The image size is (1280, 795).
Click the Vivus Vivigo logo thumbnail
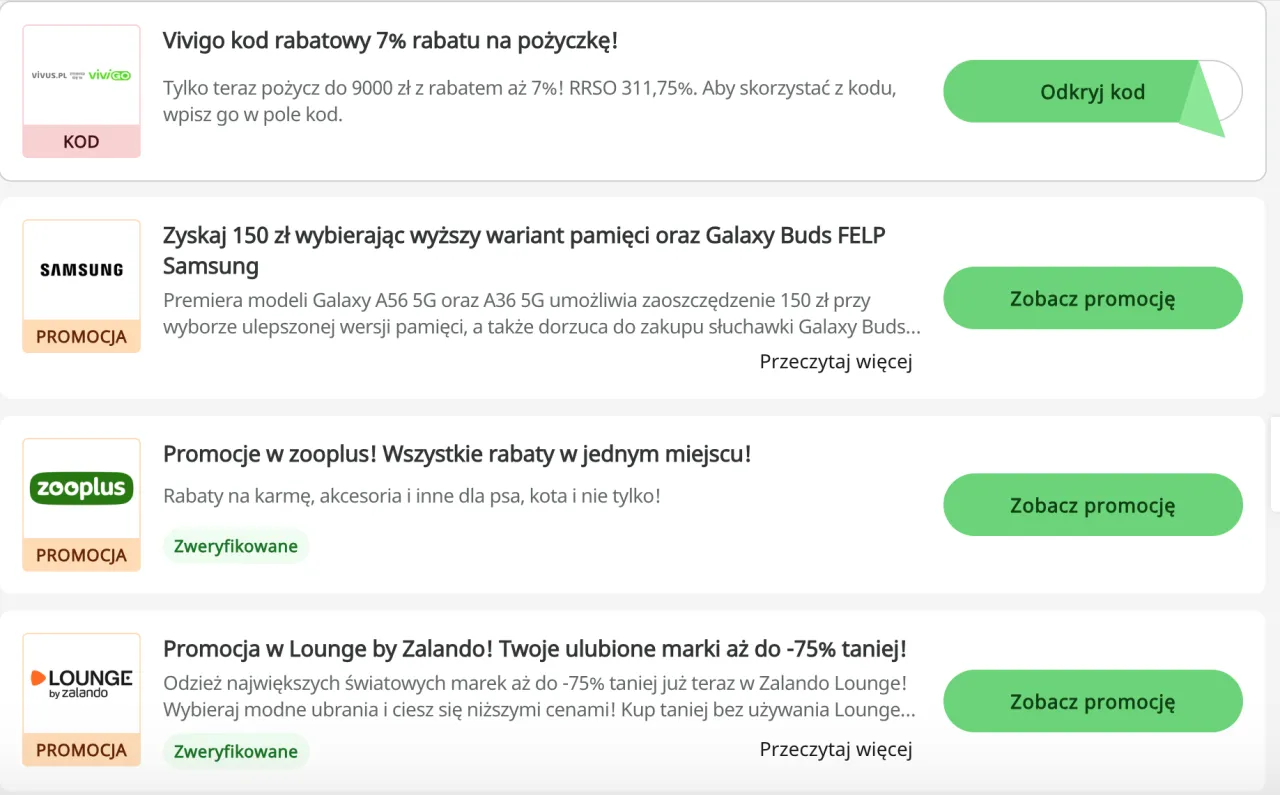pos(81,75)
